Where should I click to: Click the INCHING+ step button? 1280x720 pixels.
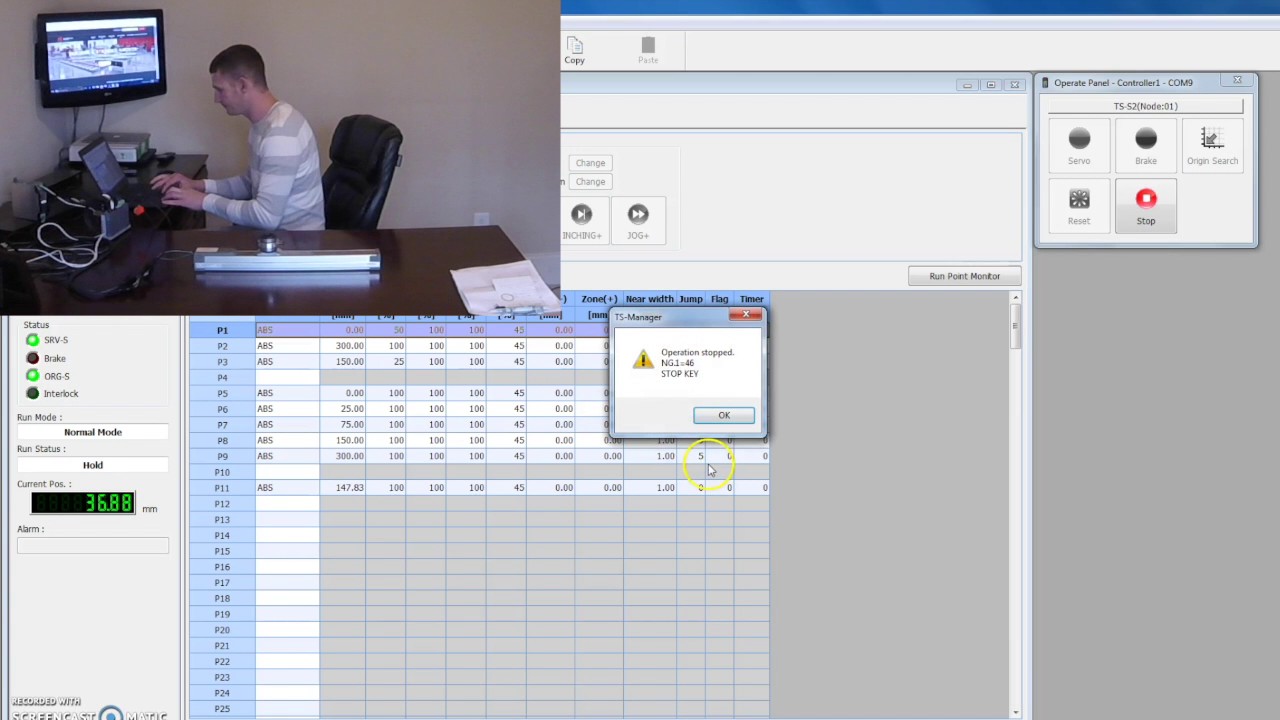pos(582,222)
